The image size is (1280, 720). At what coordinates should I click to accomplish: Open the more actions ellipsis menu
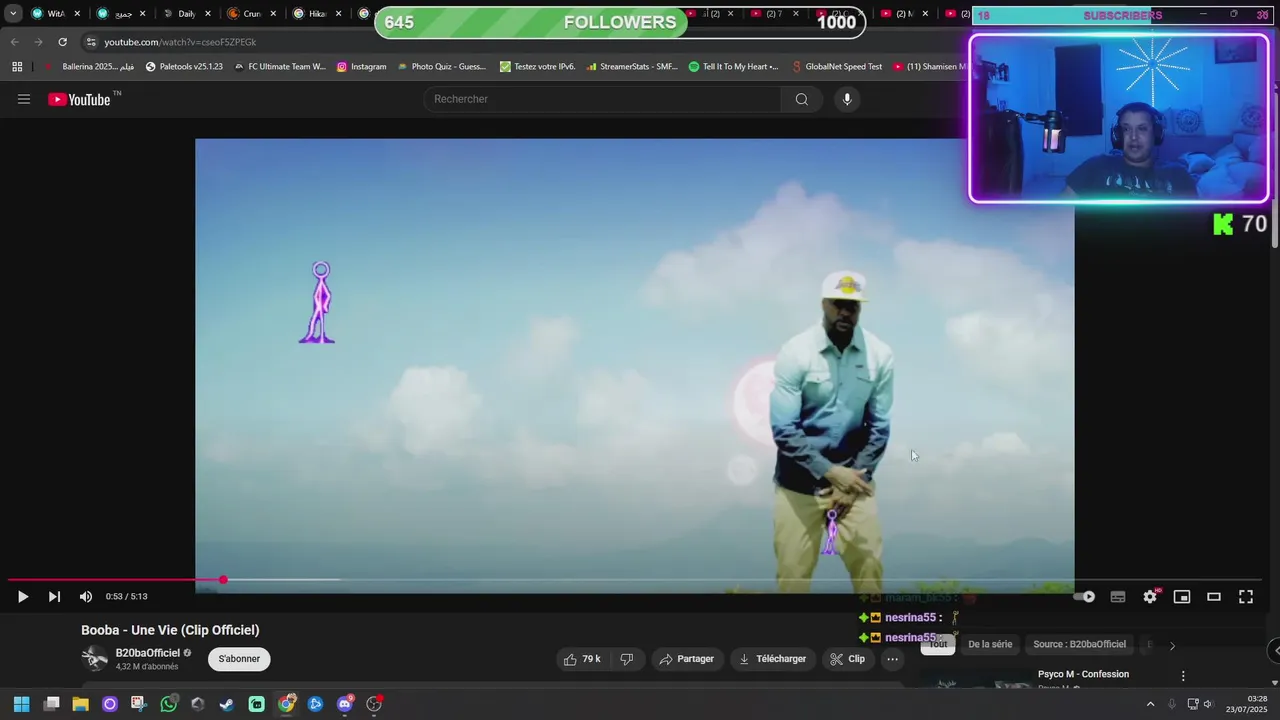point(892,659)
